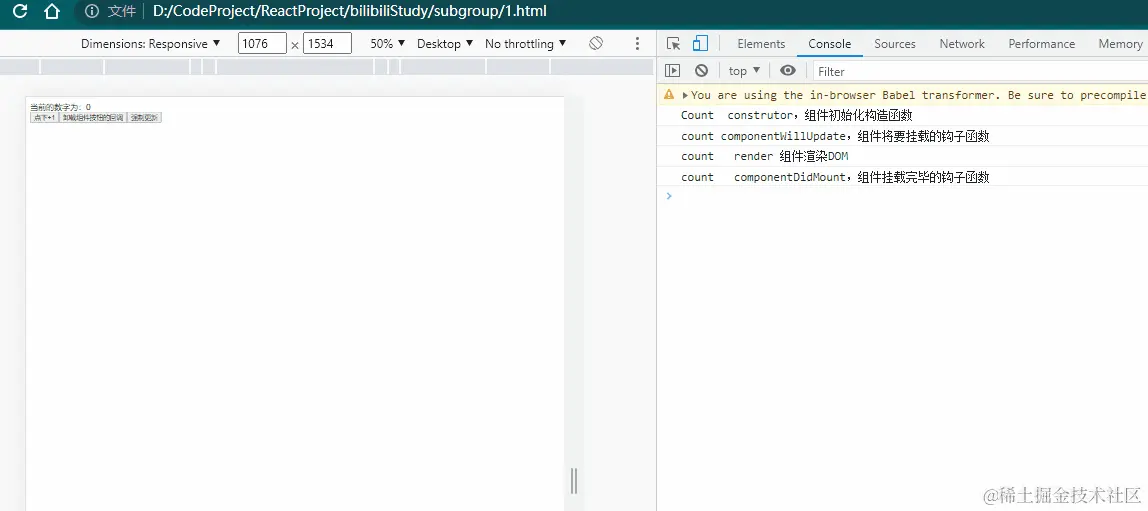Open the Dimensions: Responsive dropdown

tap(151, 44)
